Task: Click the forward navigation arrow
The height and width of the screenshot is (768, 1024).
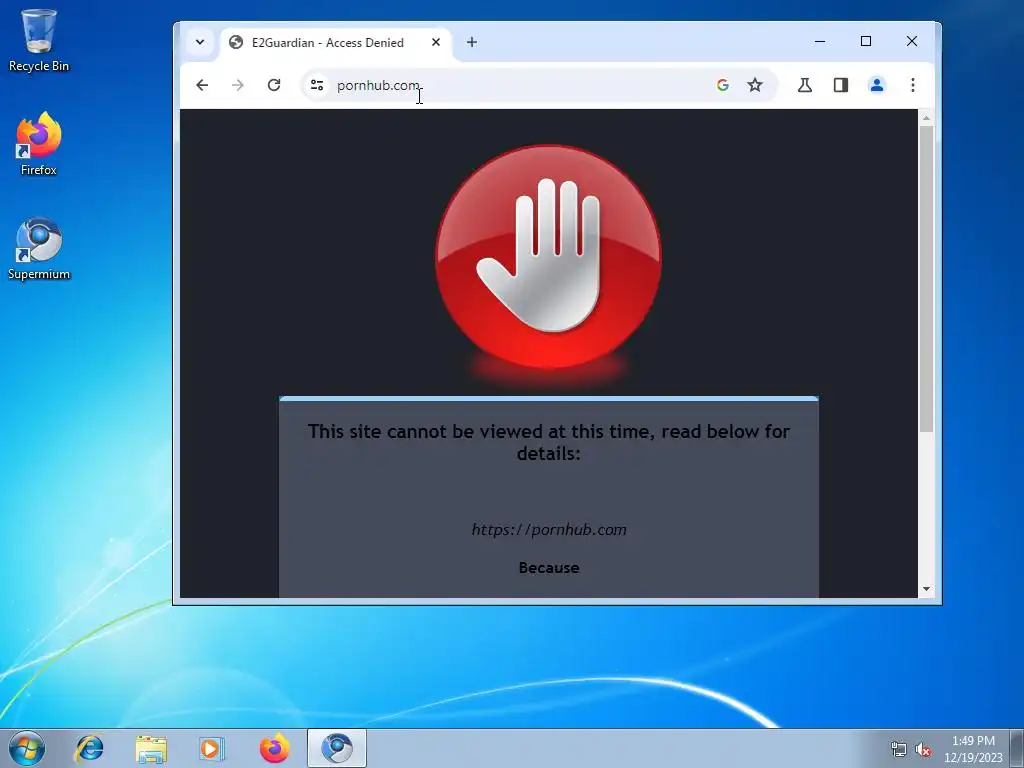Action: pos(238,85)
